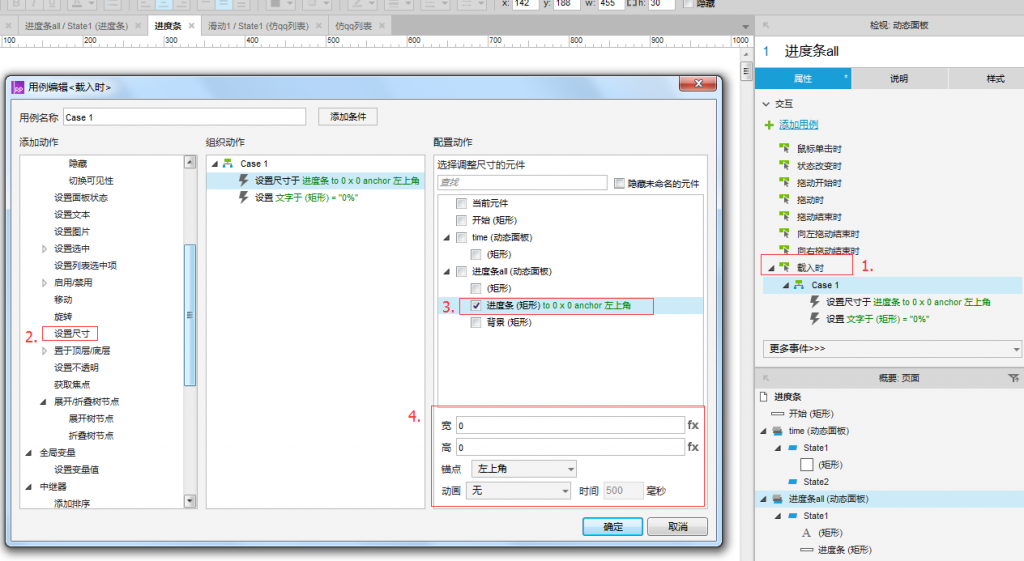Click the 查找 search field
Image resolution: width=1024 pixels, height=561 pixels.
pyautogui.click(x=522, y=182)
